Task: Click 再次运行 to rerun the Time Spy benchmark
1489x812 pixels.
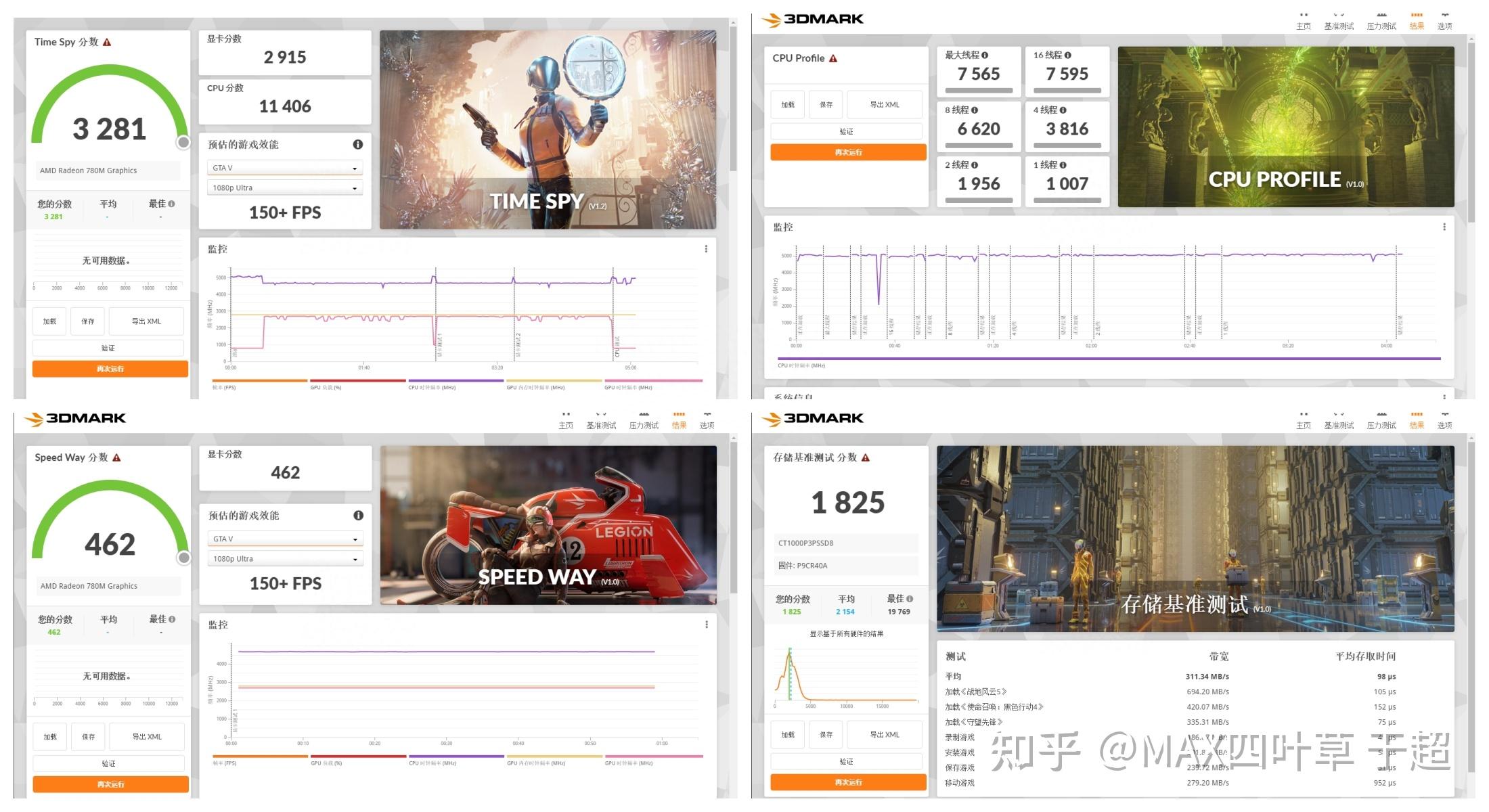Action: pyautogui.click(x=110, y=369)
